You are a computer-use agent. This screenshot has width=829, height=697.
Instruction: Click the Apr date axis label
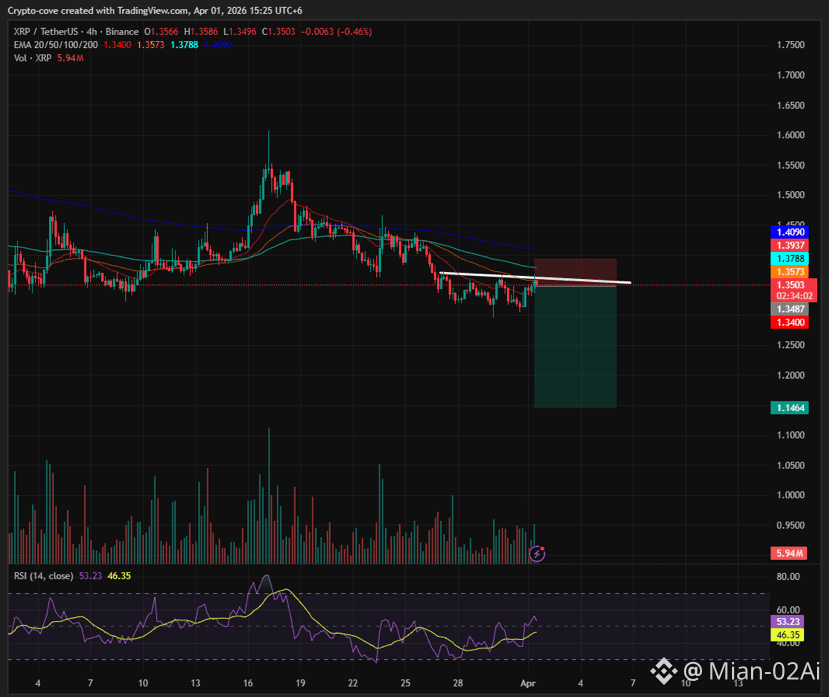pos(528,683)
